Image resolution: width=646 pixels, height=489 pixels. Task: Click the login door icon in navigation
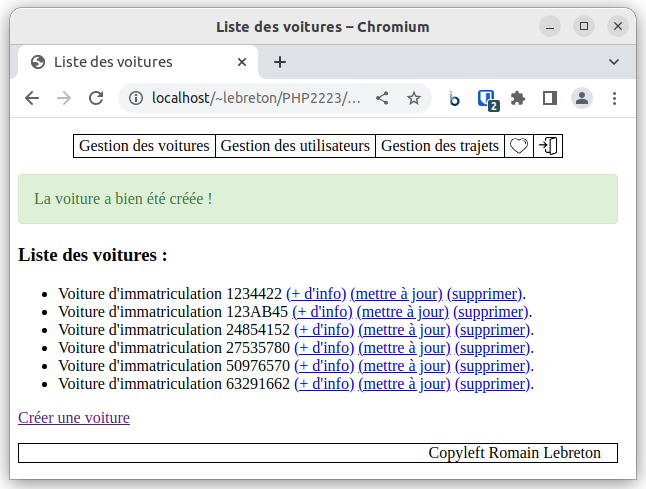click(548, 146)
